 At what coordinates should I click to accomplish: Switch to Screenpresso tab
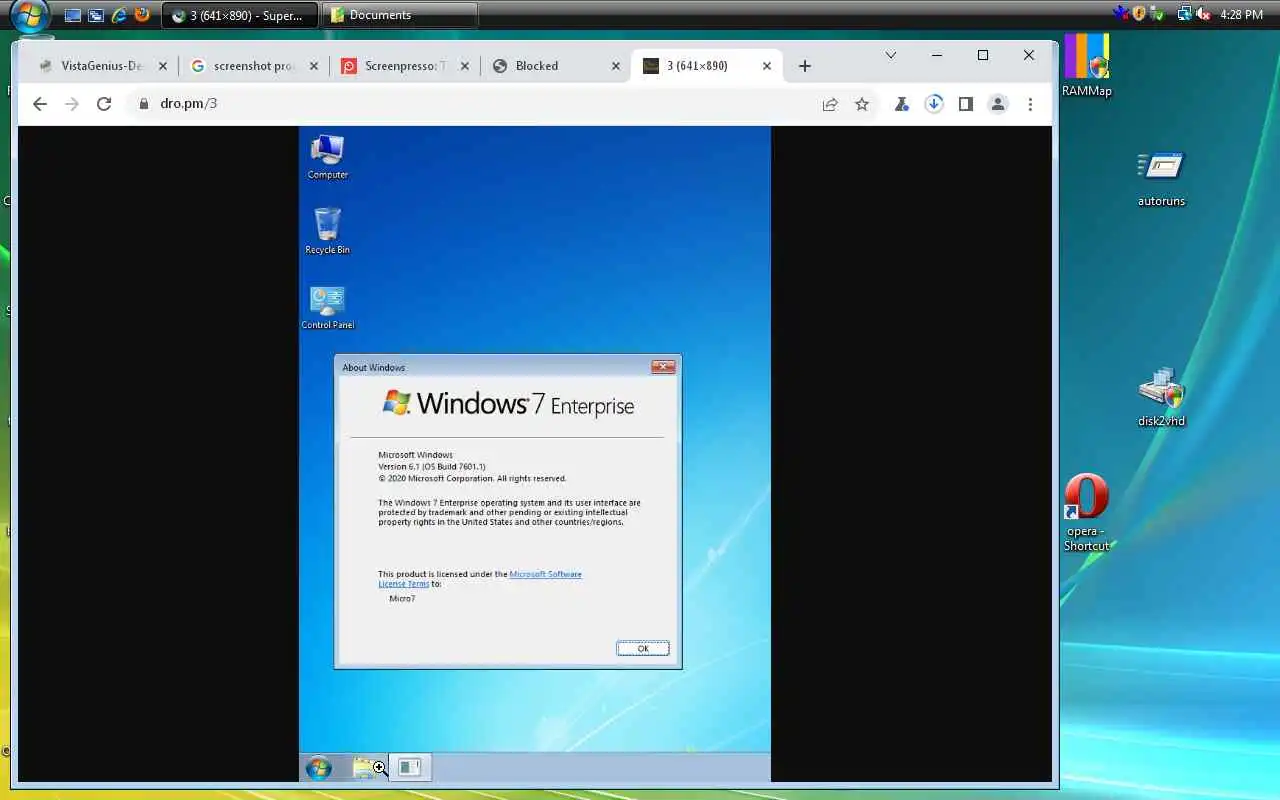pyautogui.click(x=405, y=66)
